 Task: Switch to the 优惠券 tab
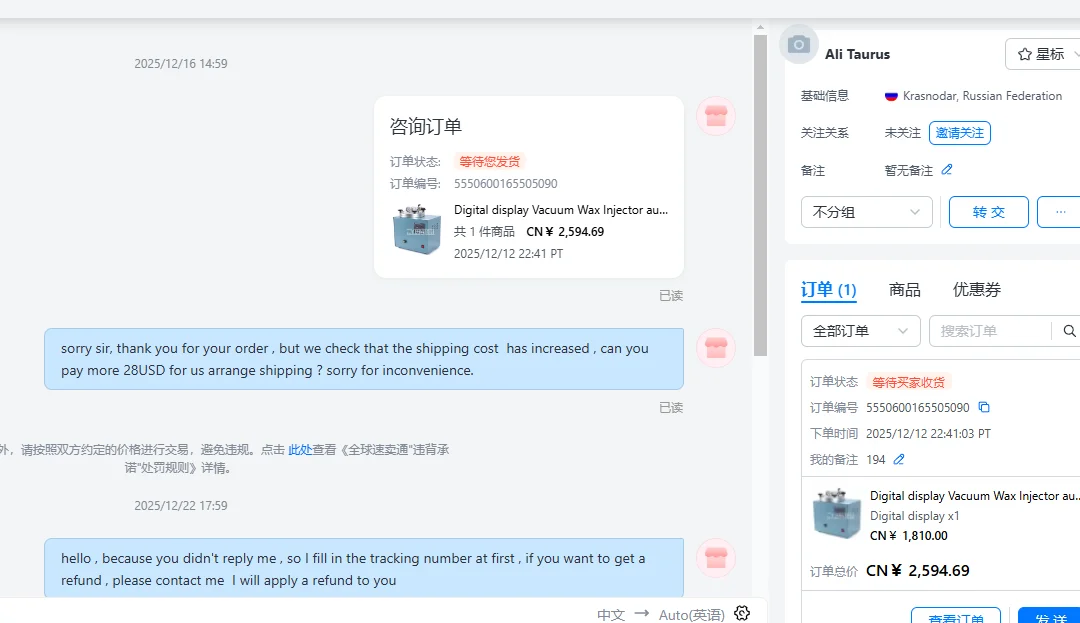pos(976,290)
